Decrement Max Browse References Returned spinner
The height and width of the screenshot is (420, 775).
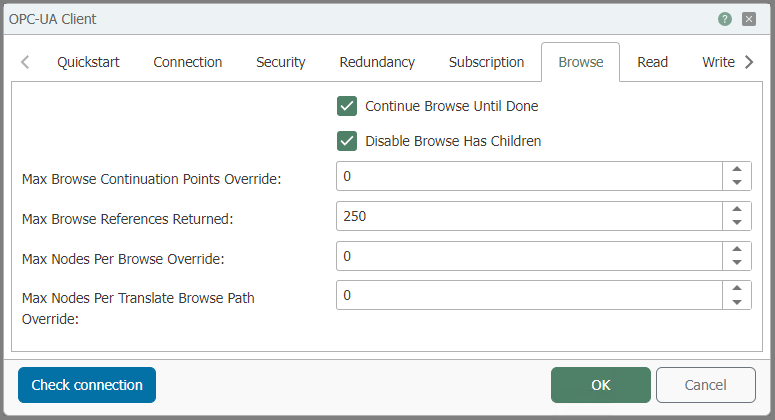tap(737, 223)
